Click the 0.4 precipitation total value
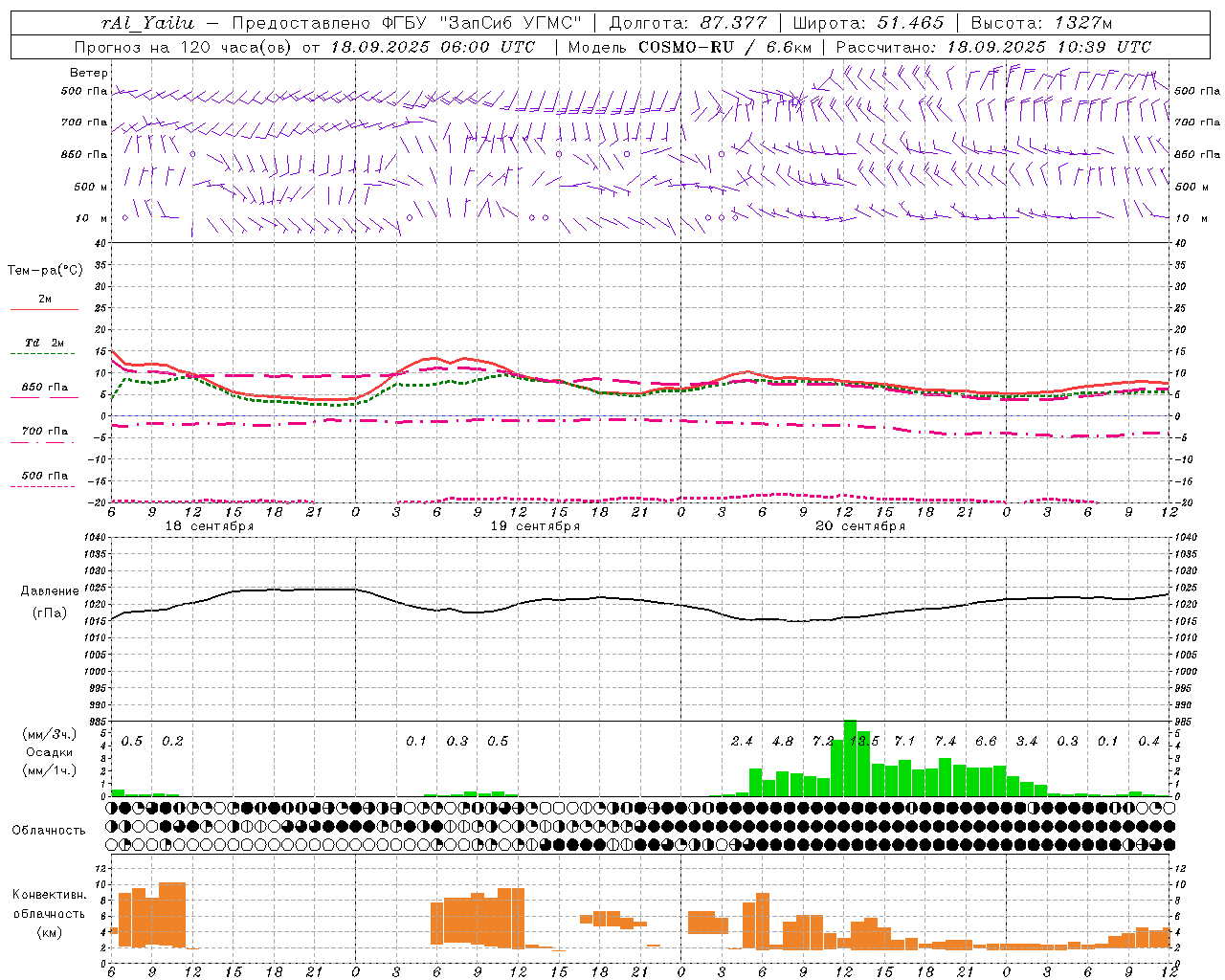 tap(1148, 742)
